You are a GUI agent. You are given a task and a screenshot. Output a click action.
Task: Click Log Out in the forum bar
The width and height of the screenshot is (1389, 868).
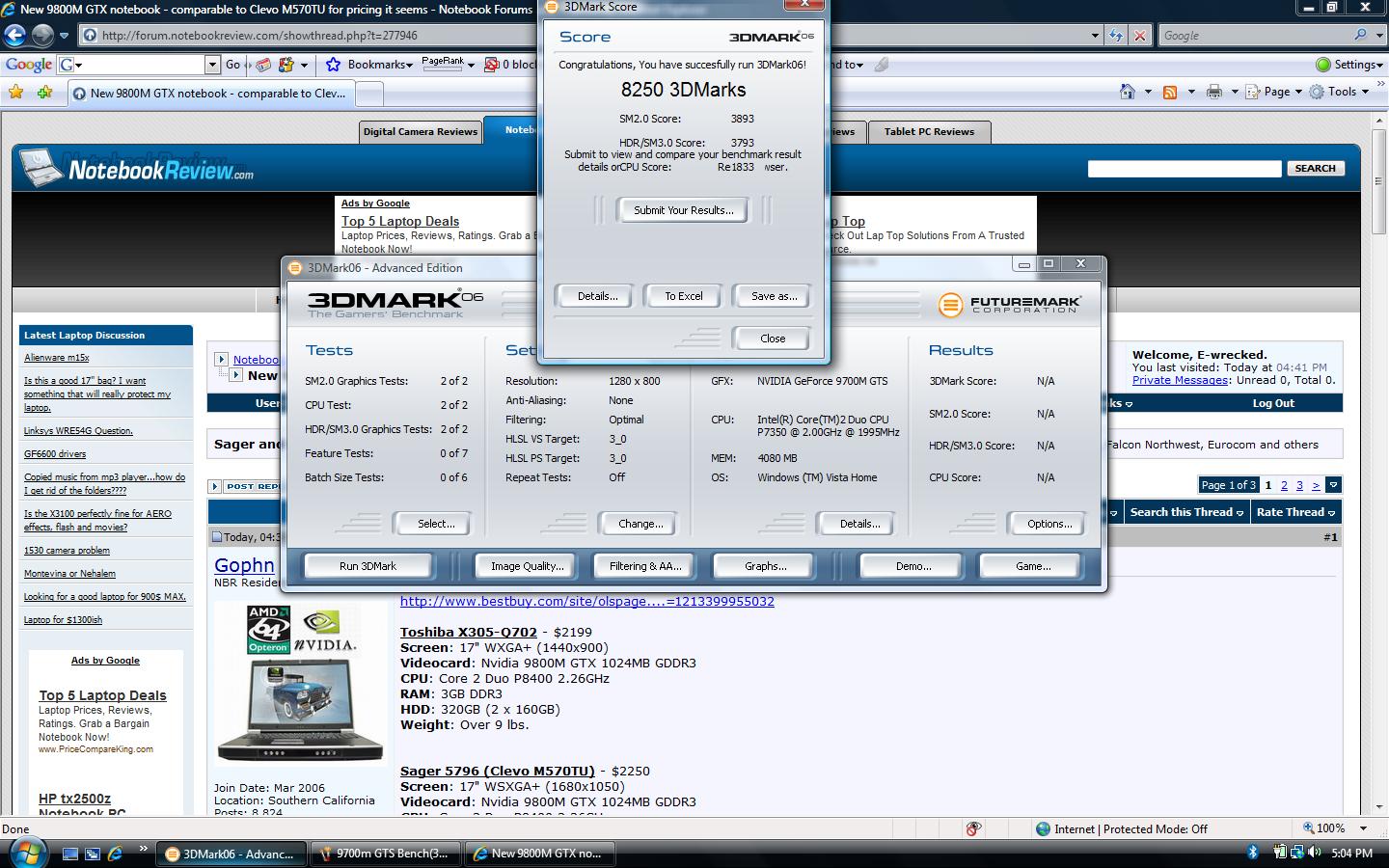(x=1273, y=403)
